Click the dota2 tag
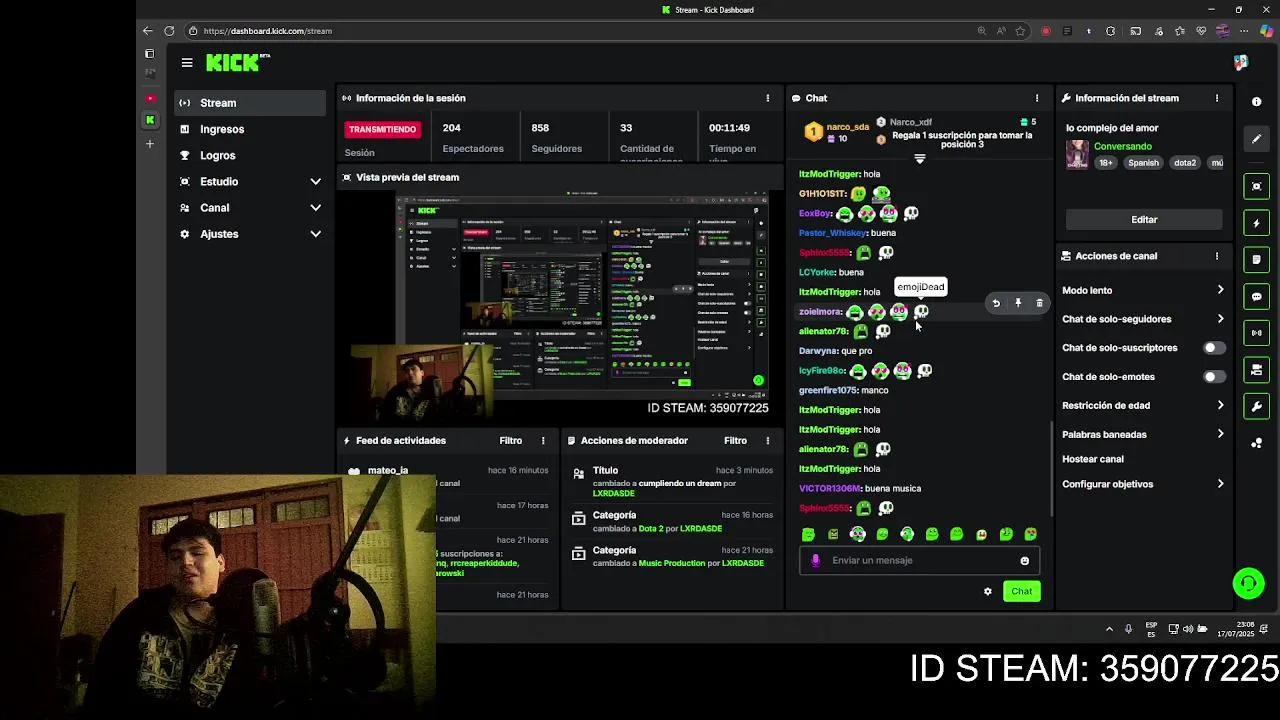1280x720 pixels. point(1185,163)
